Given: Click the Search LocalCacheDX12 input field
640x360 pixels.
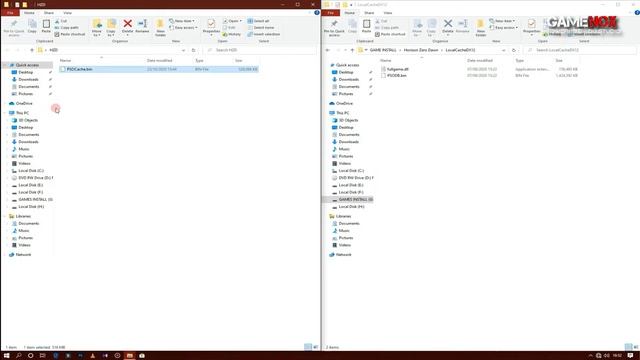Looking at the screenshot, I should tap(581, 50).
